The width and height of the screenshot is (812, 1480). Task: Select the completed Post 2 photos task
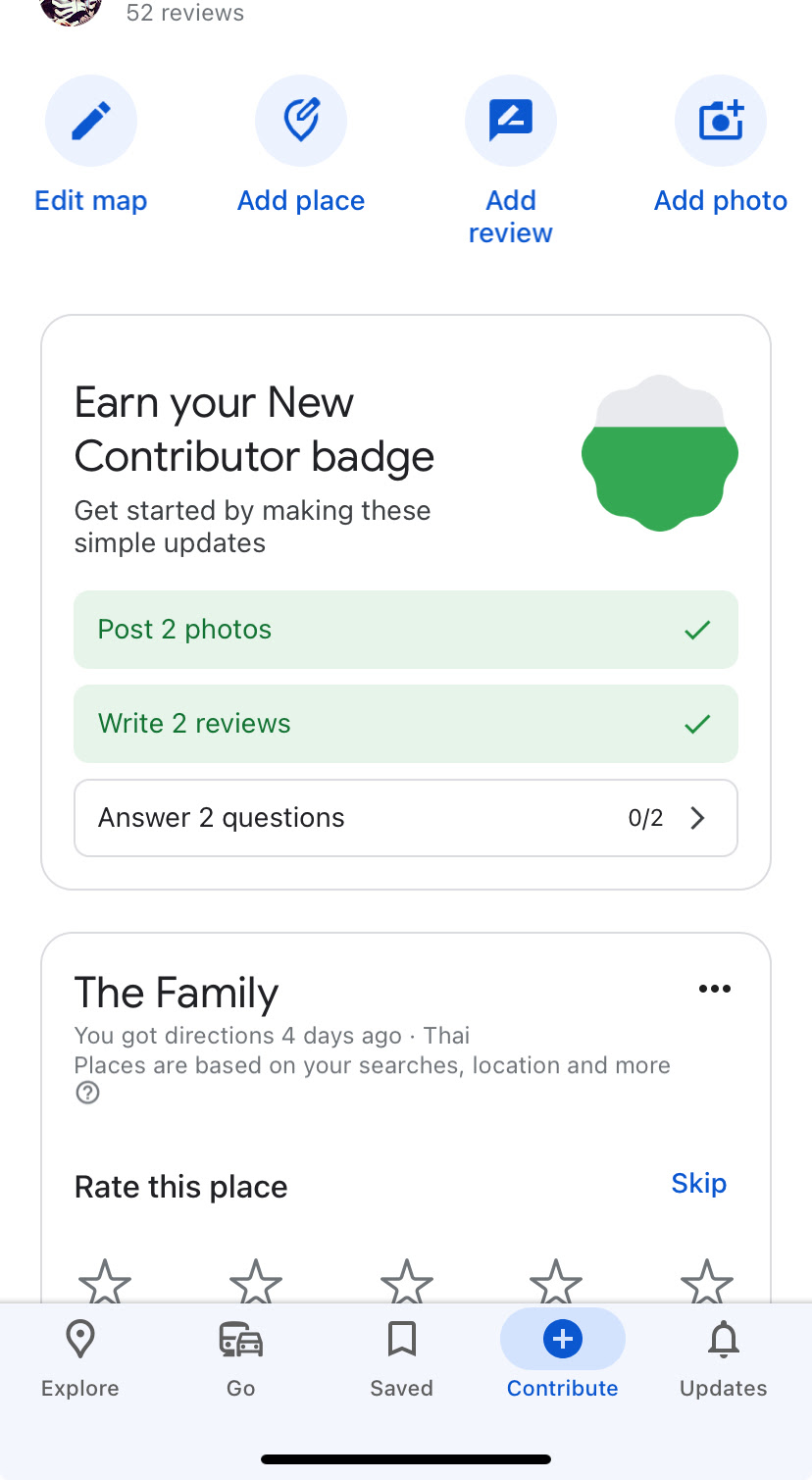point(406,630)
